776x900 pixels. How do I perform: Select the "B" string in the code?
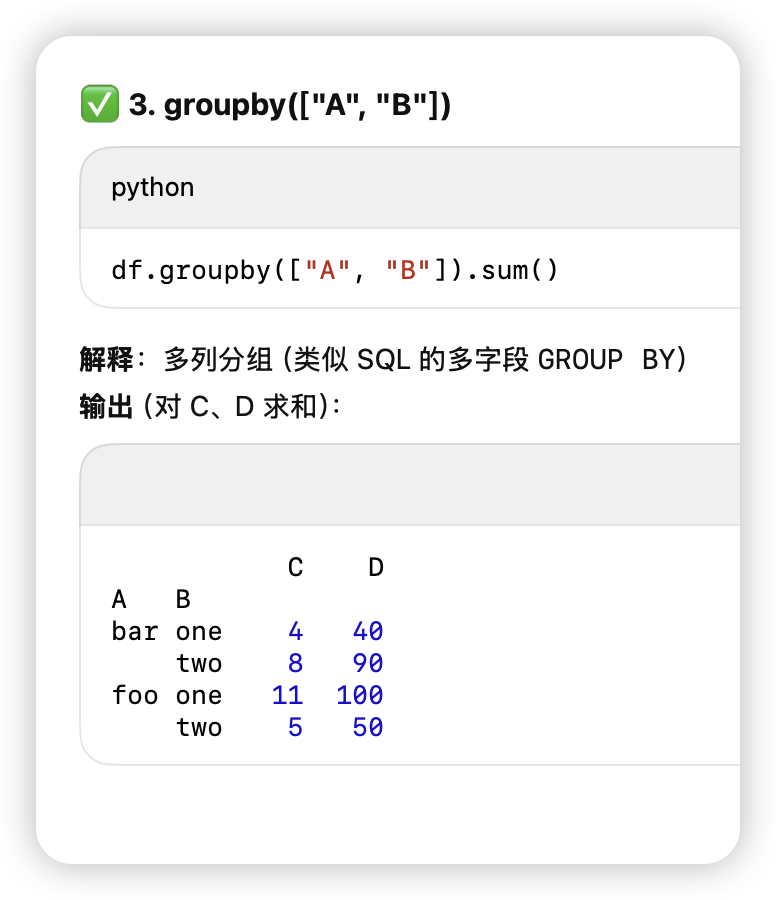(408, 270)
